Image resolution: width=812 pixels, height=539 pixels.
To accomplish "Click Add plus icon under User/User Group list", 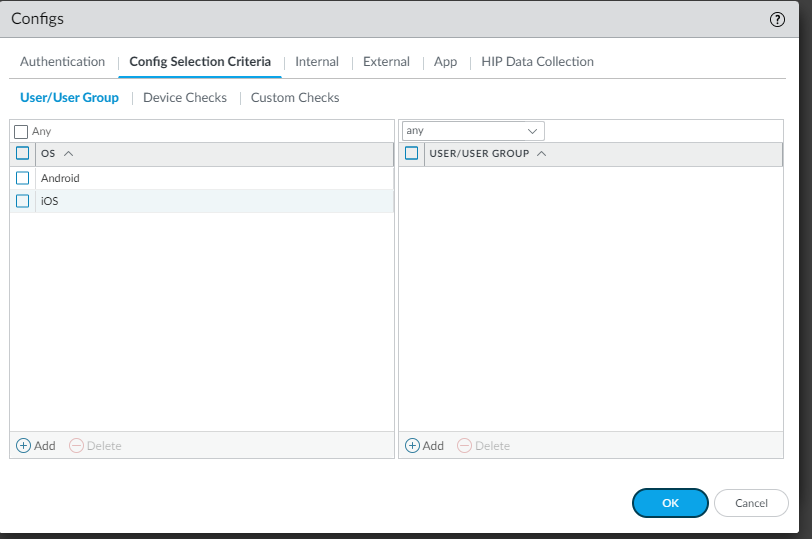I will click(412, 446).
